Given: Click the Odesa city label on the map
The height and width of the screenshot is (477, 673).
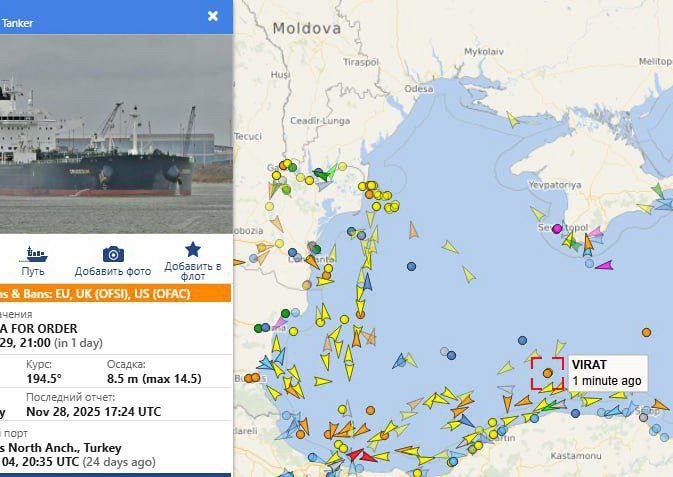Looking at the screenshot, I should [419, 89].
